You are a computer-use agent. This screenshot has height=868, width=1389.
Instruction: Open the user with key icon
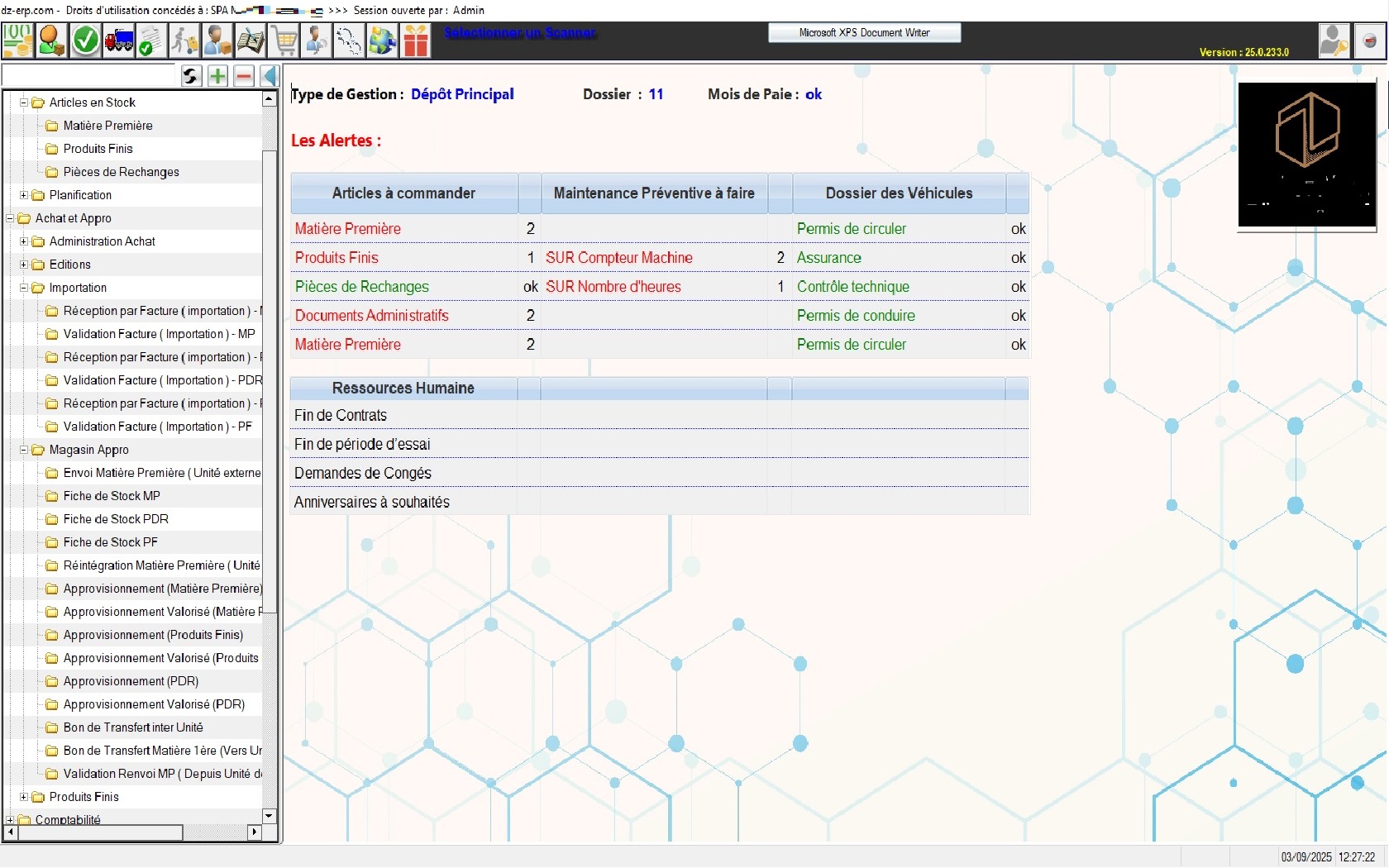tap(1334, 40)
